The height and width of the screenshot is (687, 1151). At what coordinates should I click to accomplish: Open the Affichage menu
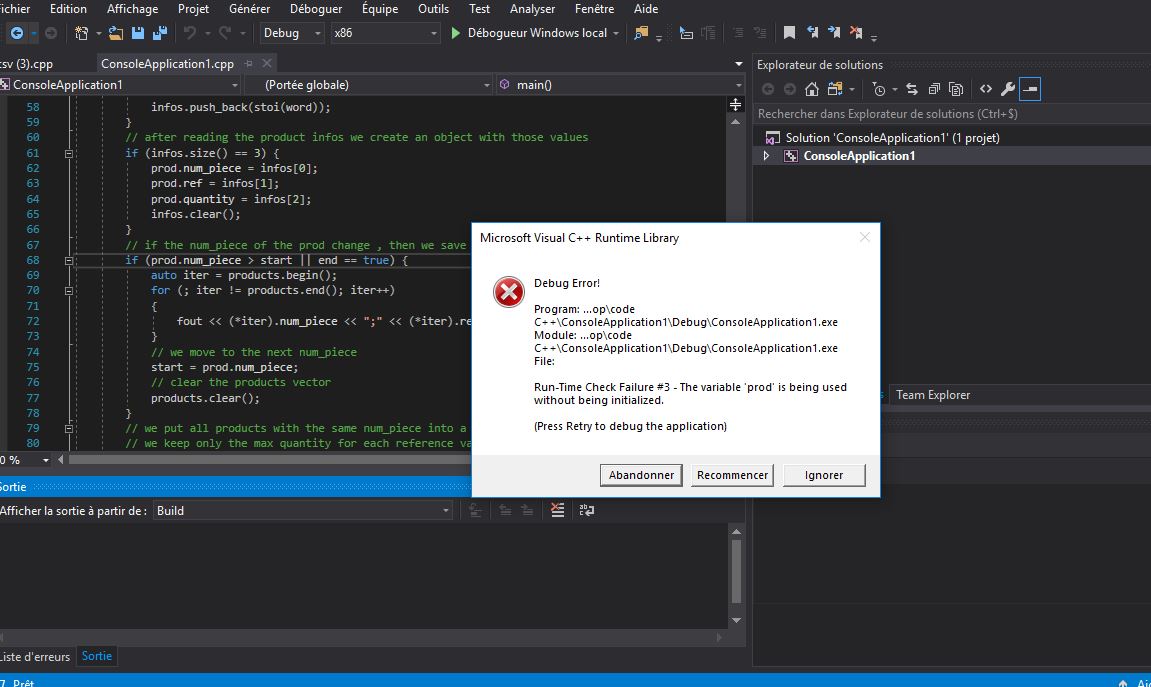[132, 9]
